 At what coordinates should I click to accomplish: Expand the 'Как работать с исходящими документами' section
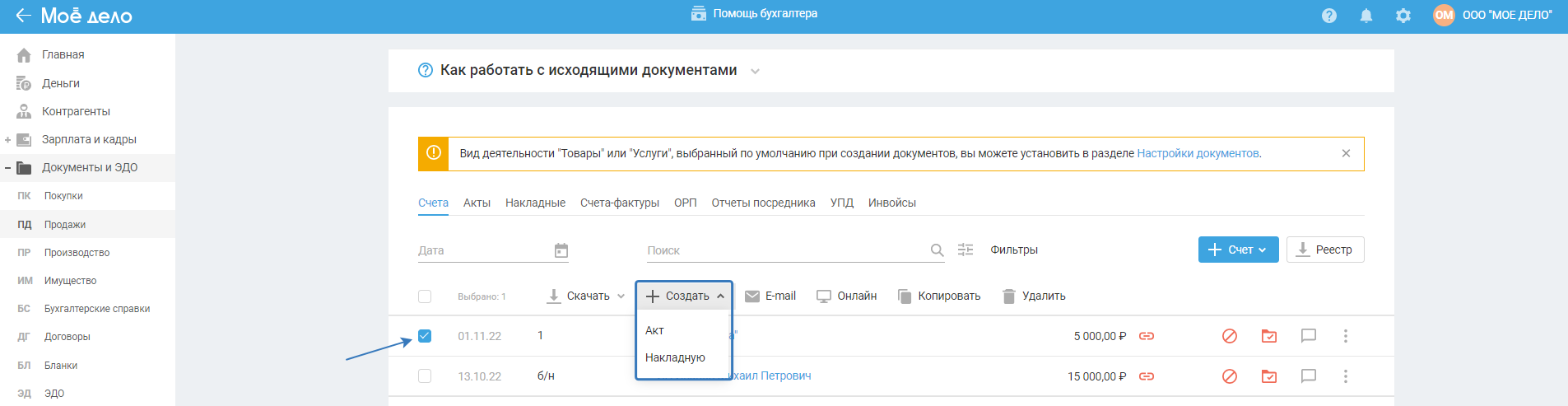click(755, 71)
